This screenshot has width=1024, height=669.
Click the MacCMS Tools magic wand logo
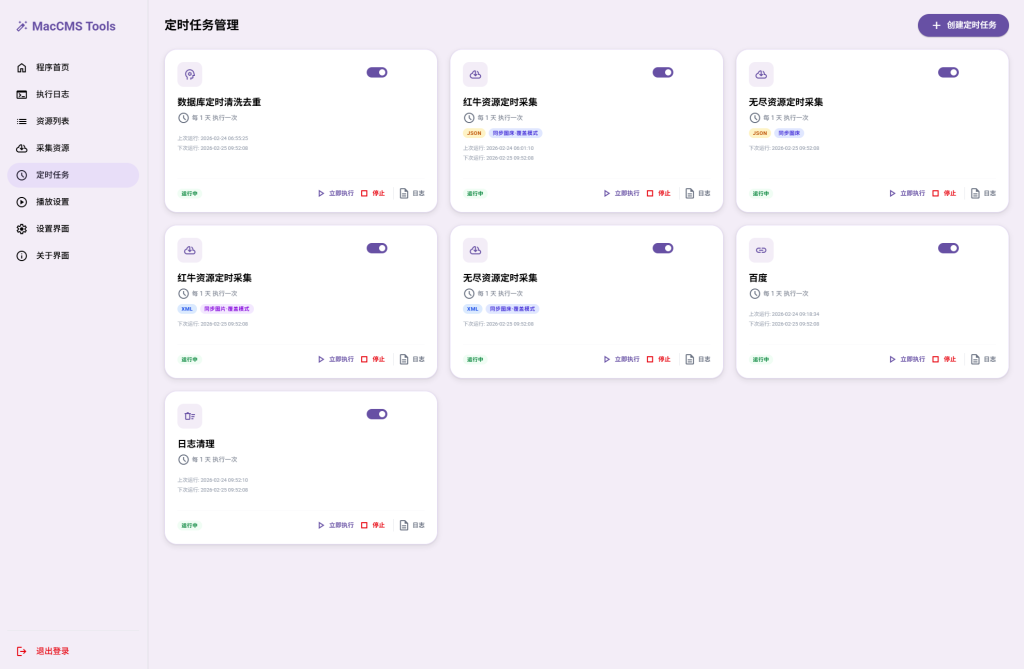[22, 27]
